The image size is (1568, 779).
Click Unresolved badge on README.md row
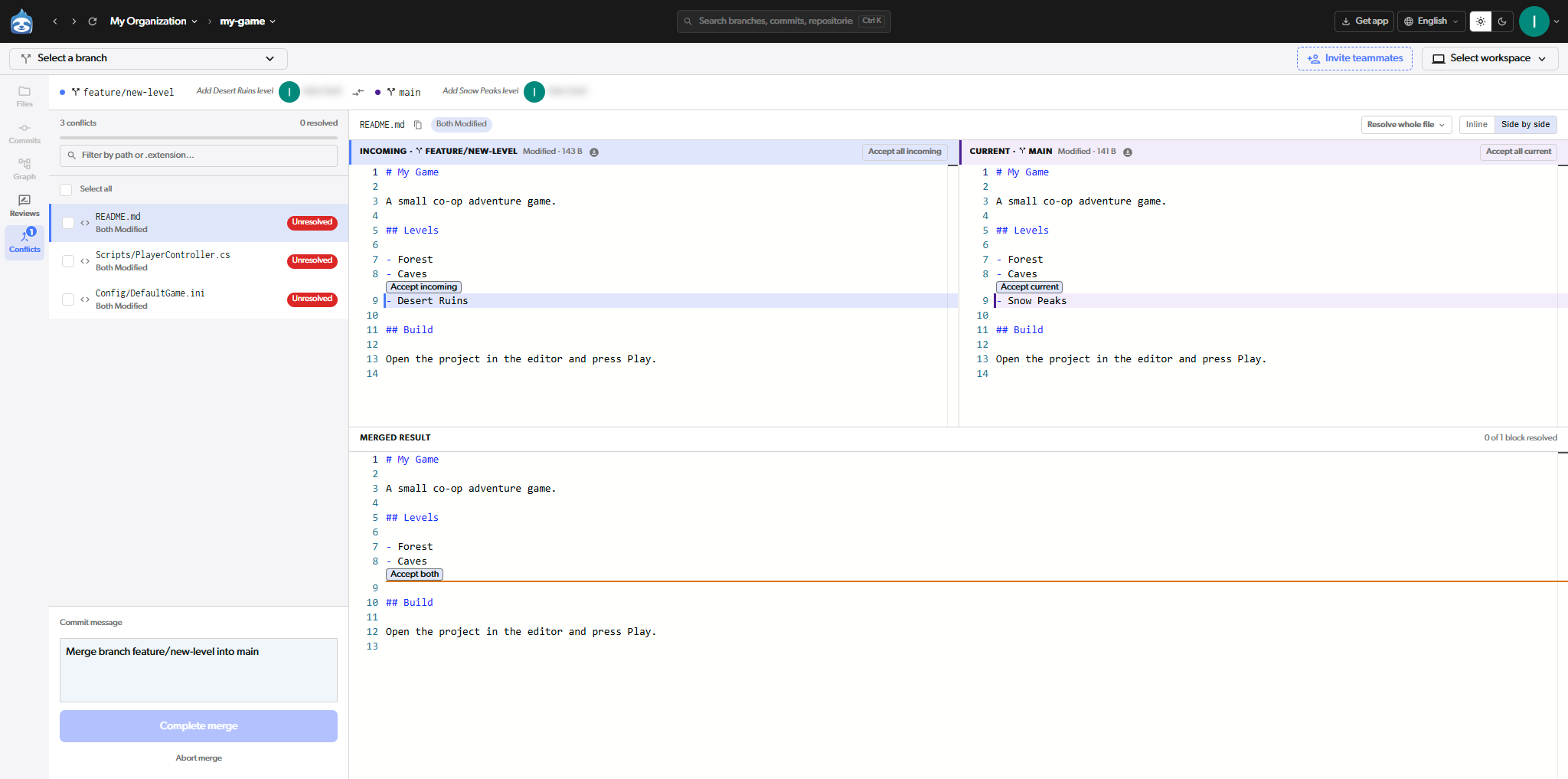pyautogui.click(x=312, y=223)
